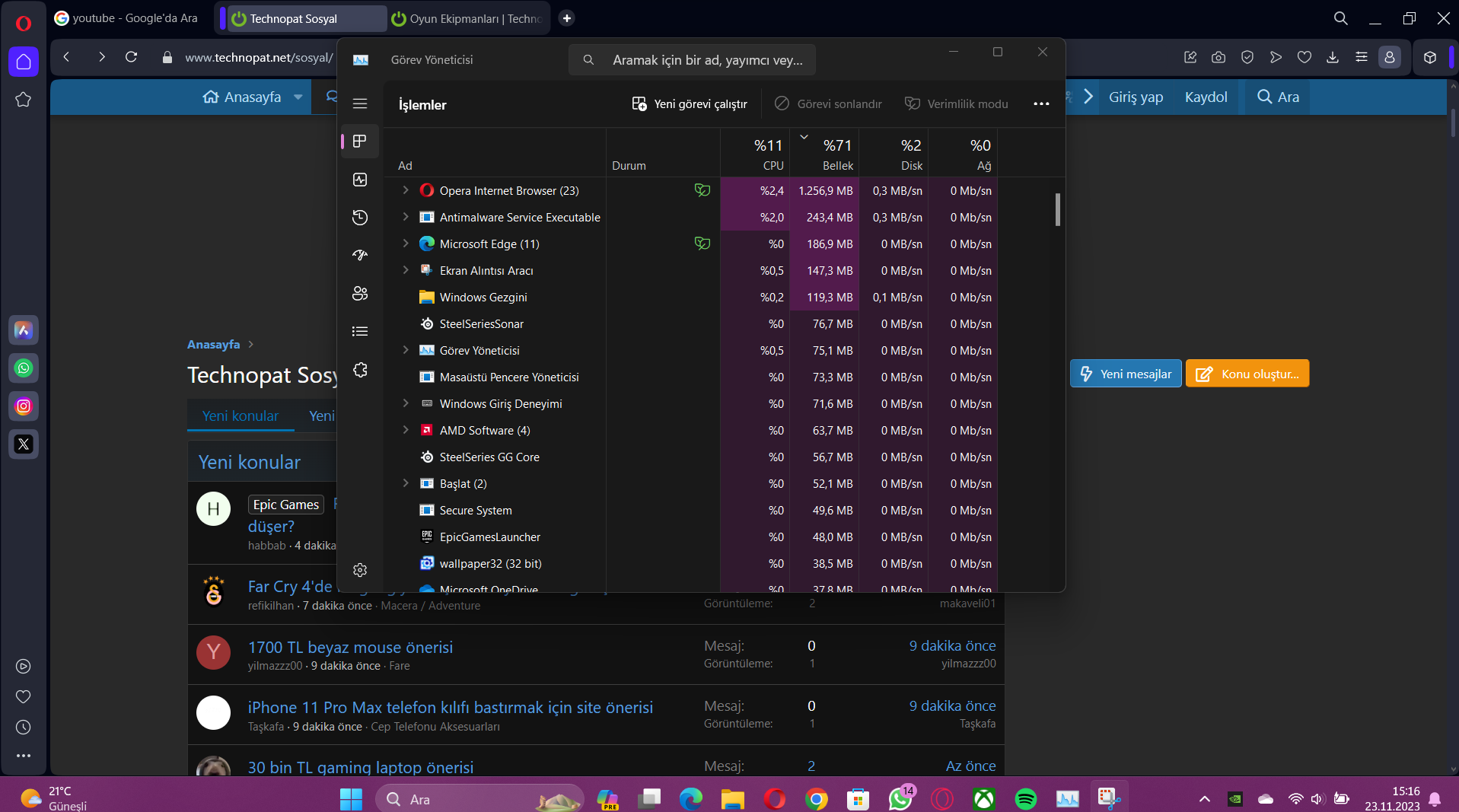Open Aria AI icon in Opera sidebar

(x=24, y=330)
